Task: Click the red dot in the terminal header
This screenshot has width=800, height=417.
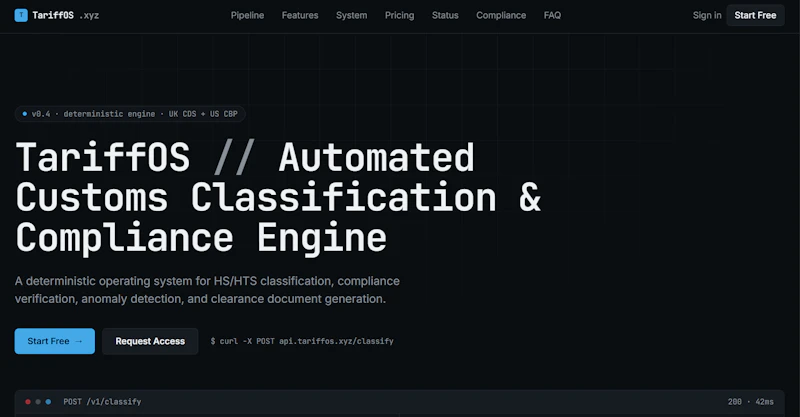Action: (x=28, y=402)
